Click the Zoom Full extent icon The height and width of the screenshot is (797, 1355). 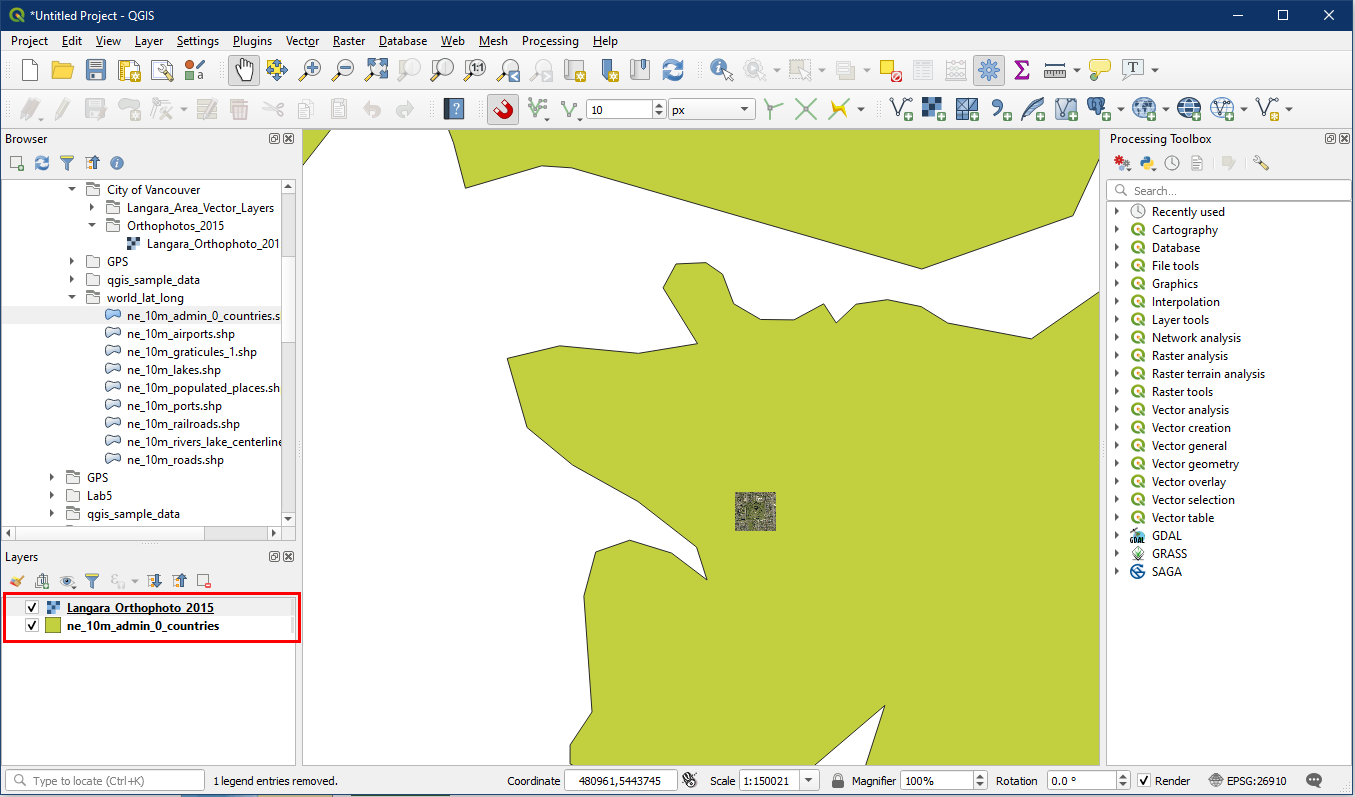click(376, 70)
